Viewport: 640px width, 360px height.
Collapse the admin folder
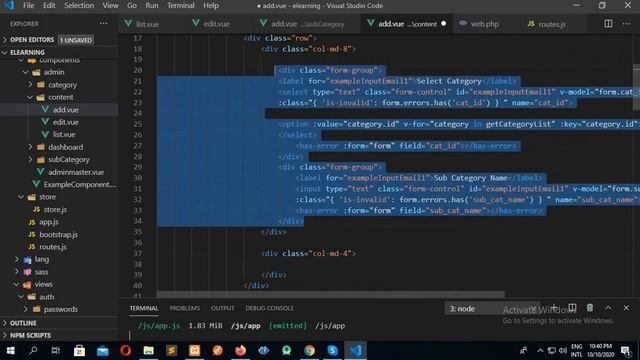point(53,72)
